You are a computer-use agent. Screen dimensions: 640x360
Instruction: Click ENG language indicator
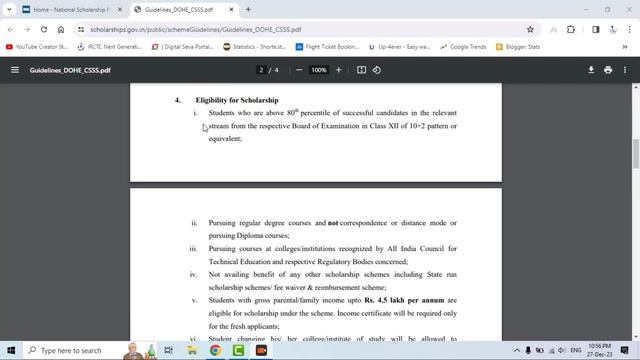576,350
